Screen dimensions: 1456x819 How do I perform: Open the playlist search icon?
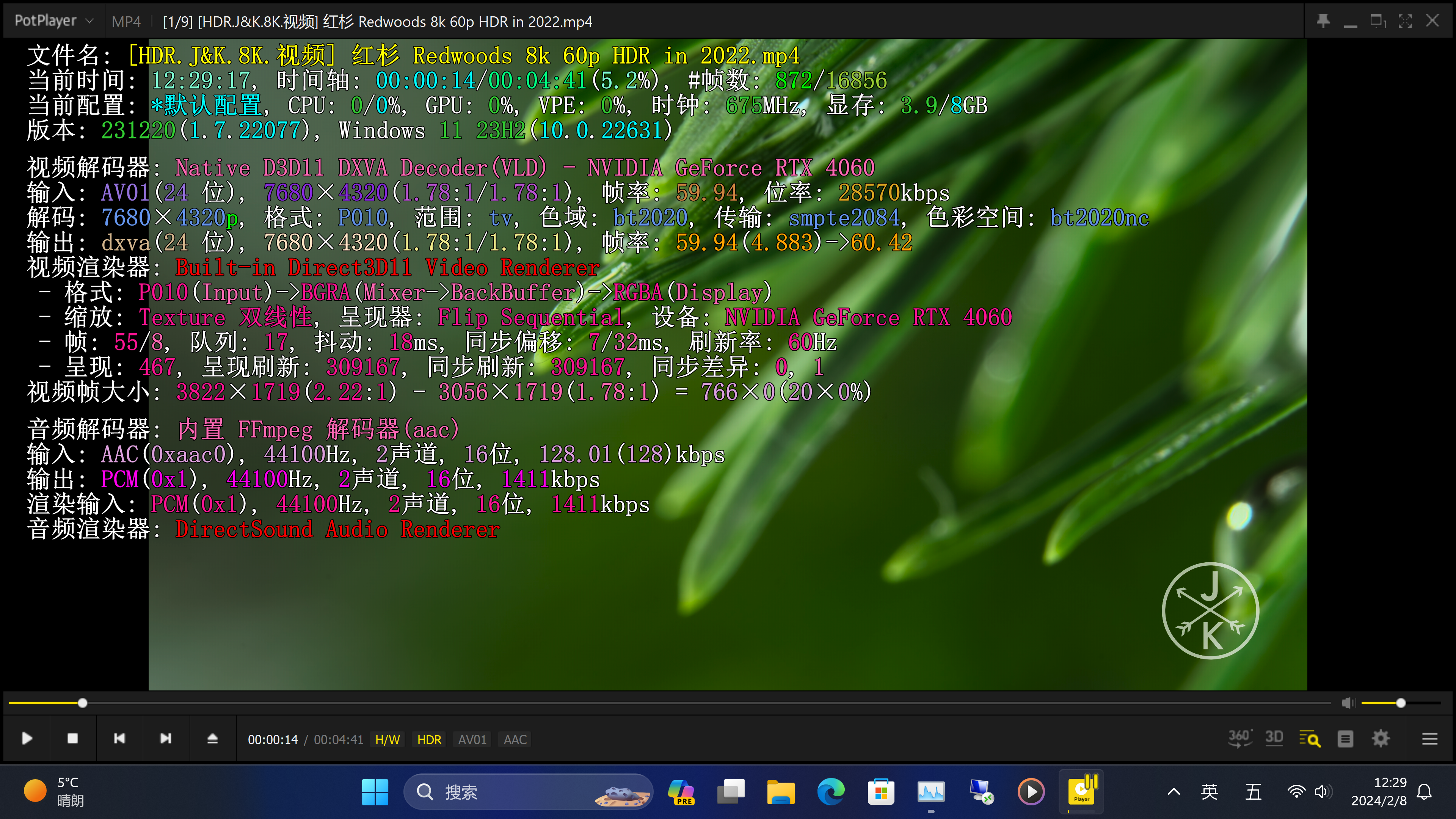1310,739
